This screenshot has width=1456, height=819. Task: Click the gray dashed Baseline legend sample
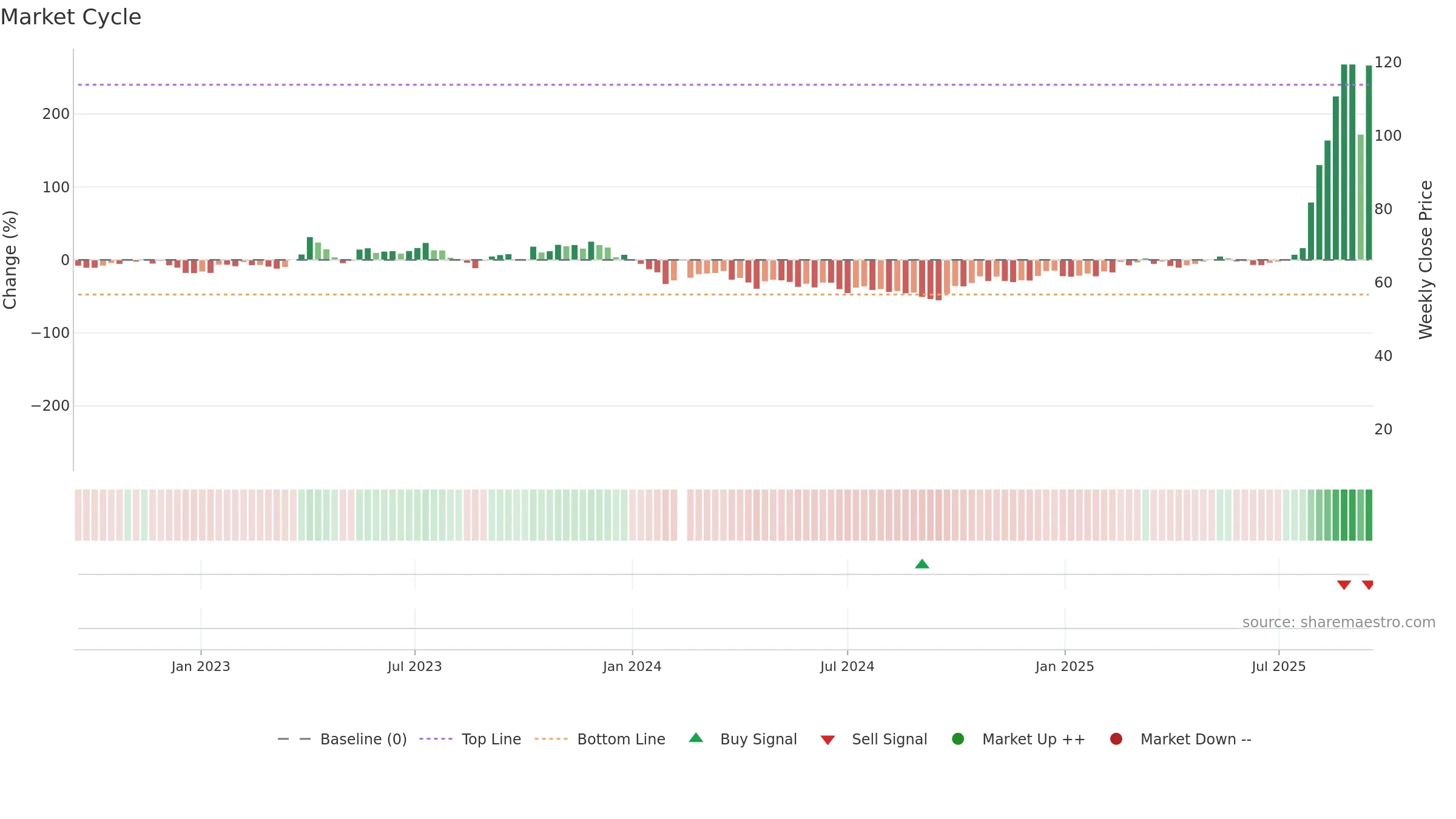pyautogui.click(x=294, y=739)
